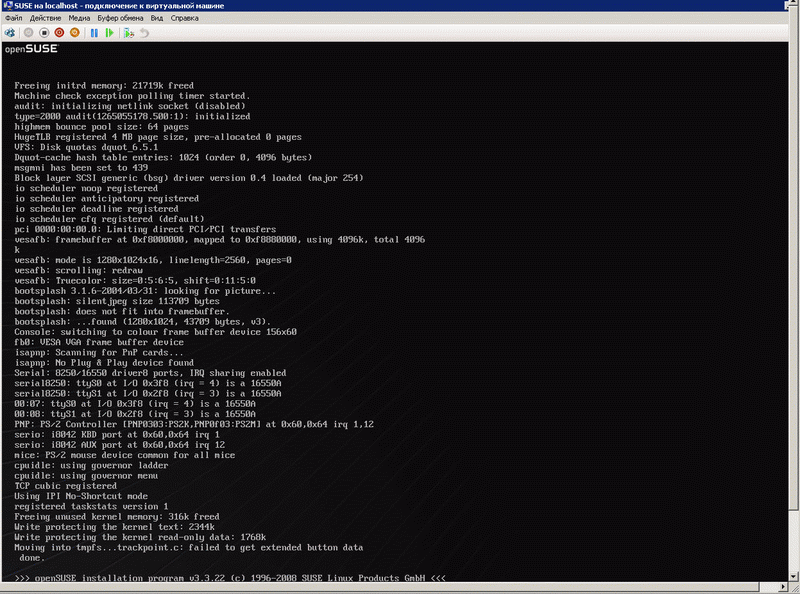
Task: Click line 'msgmni has been set to 439'
Action: tap(81, 167)
